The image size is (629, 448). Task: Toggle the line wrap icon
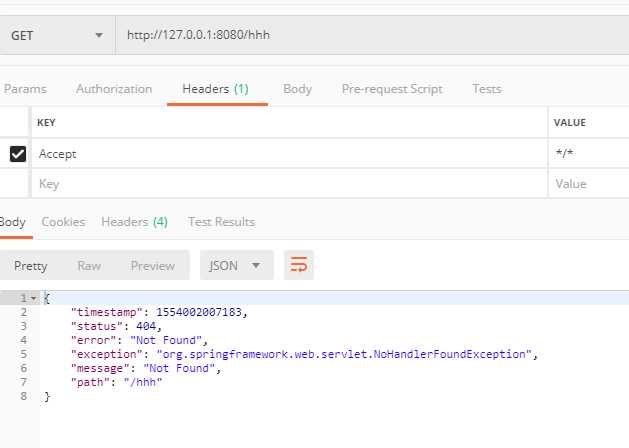(x=299, y=265)
